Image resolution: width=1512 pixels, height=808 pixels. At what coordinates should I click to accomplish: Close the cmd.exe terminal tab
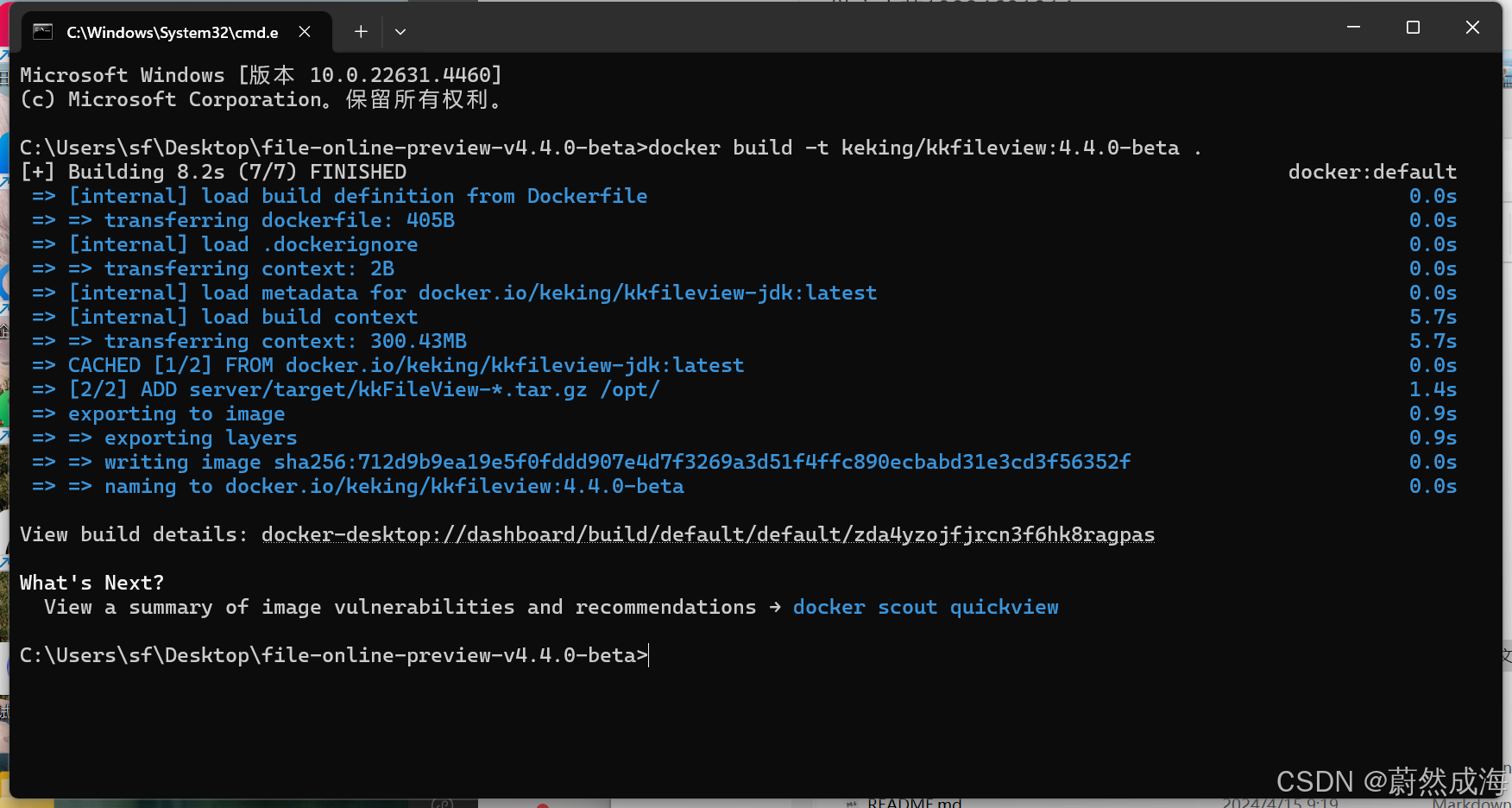coord(305,32)
